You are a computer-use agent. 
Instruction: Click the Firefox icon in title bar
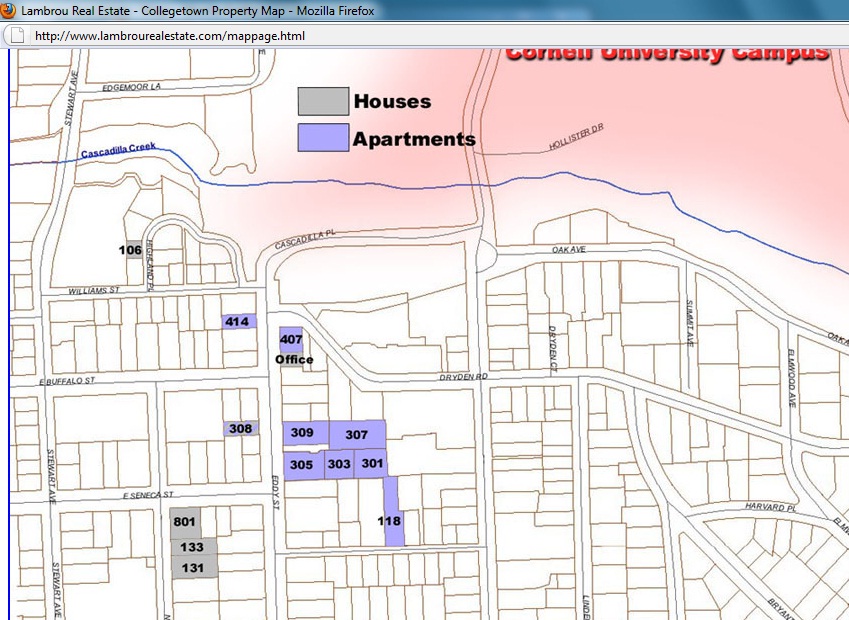pos(10,11)
